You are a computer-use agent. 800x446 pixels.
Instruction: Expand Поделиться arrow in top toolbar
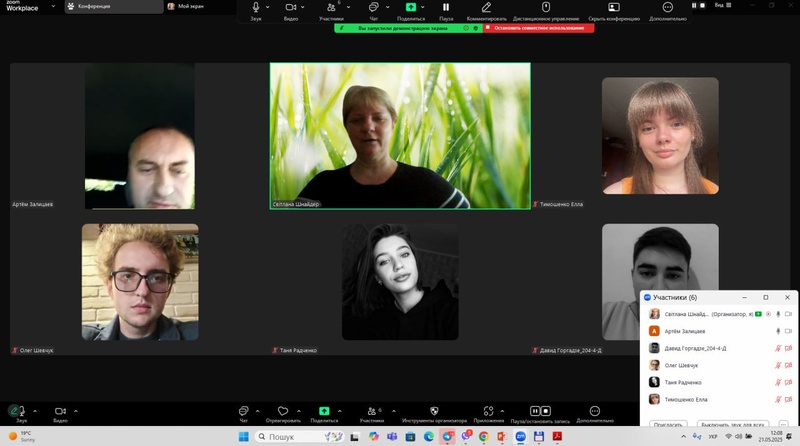point(423,7)
